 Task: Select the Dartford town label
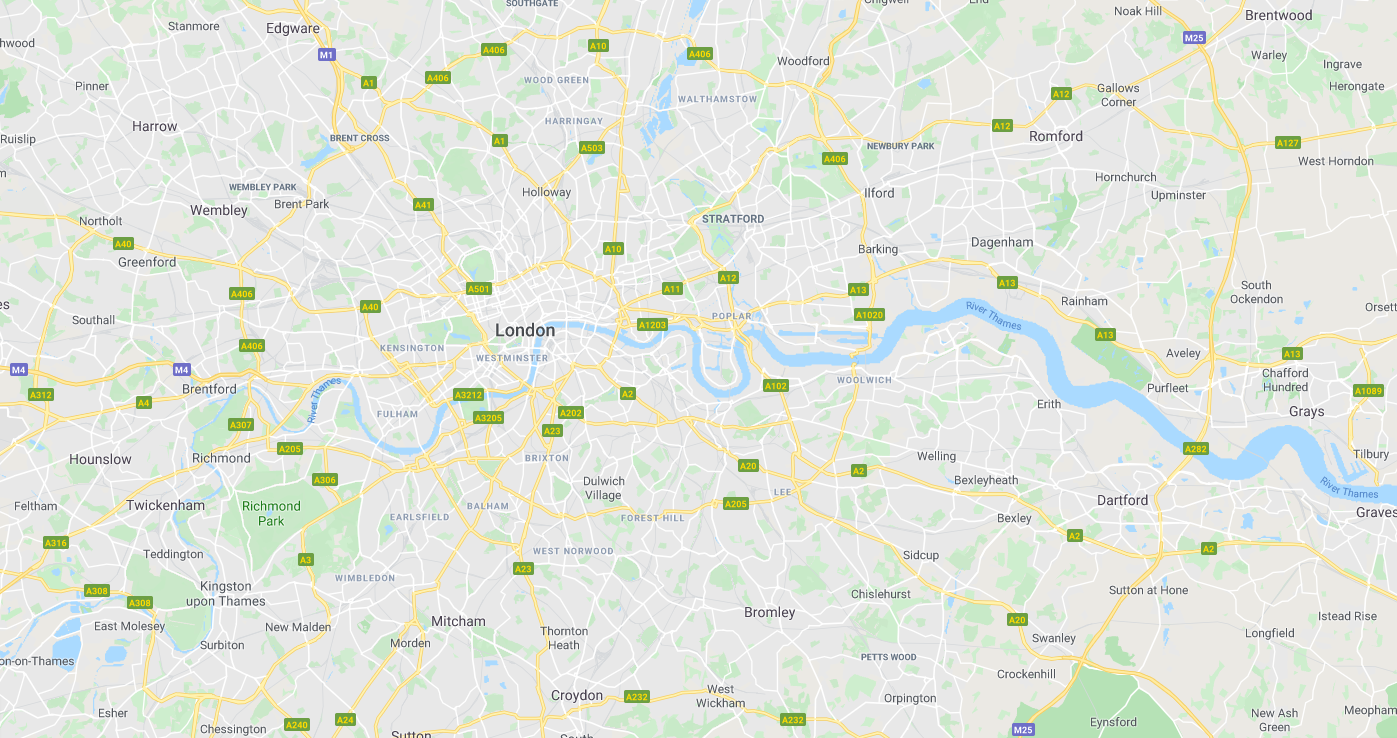point(1123,500)
